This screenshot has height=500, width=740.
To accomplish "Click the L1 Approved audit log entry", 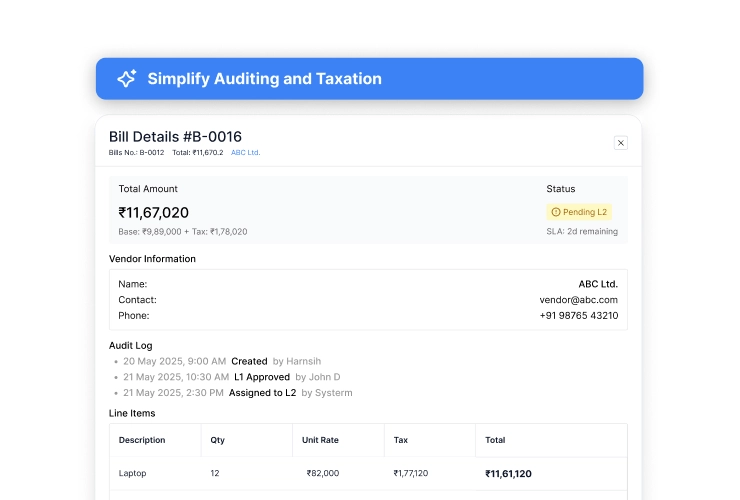I will 261,377.
